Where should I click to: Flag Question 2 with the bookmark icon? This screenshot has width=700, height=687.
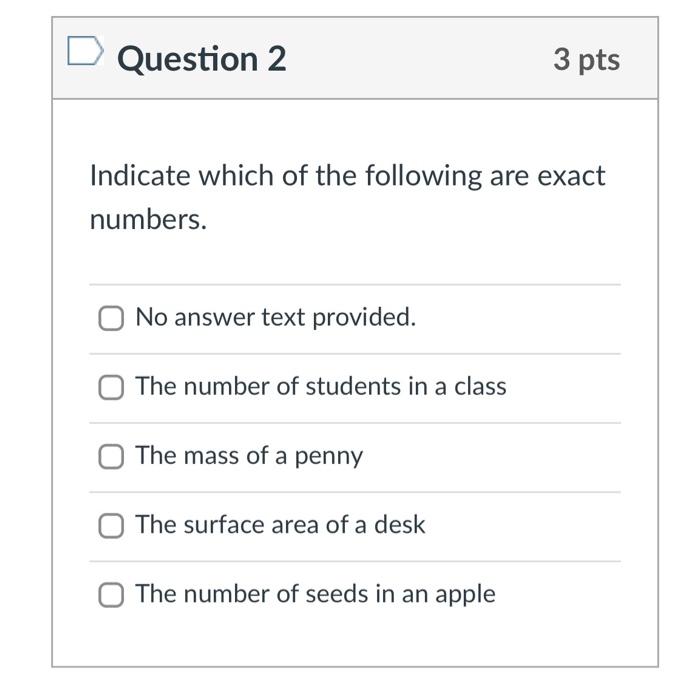(85, 51)
